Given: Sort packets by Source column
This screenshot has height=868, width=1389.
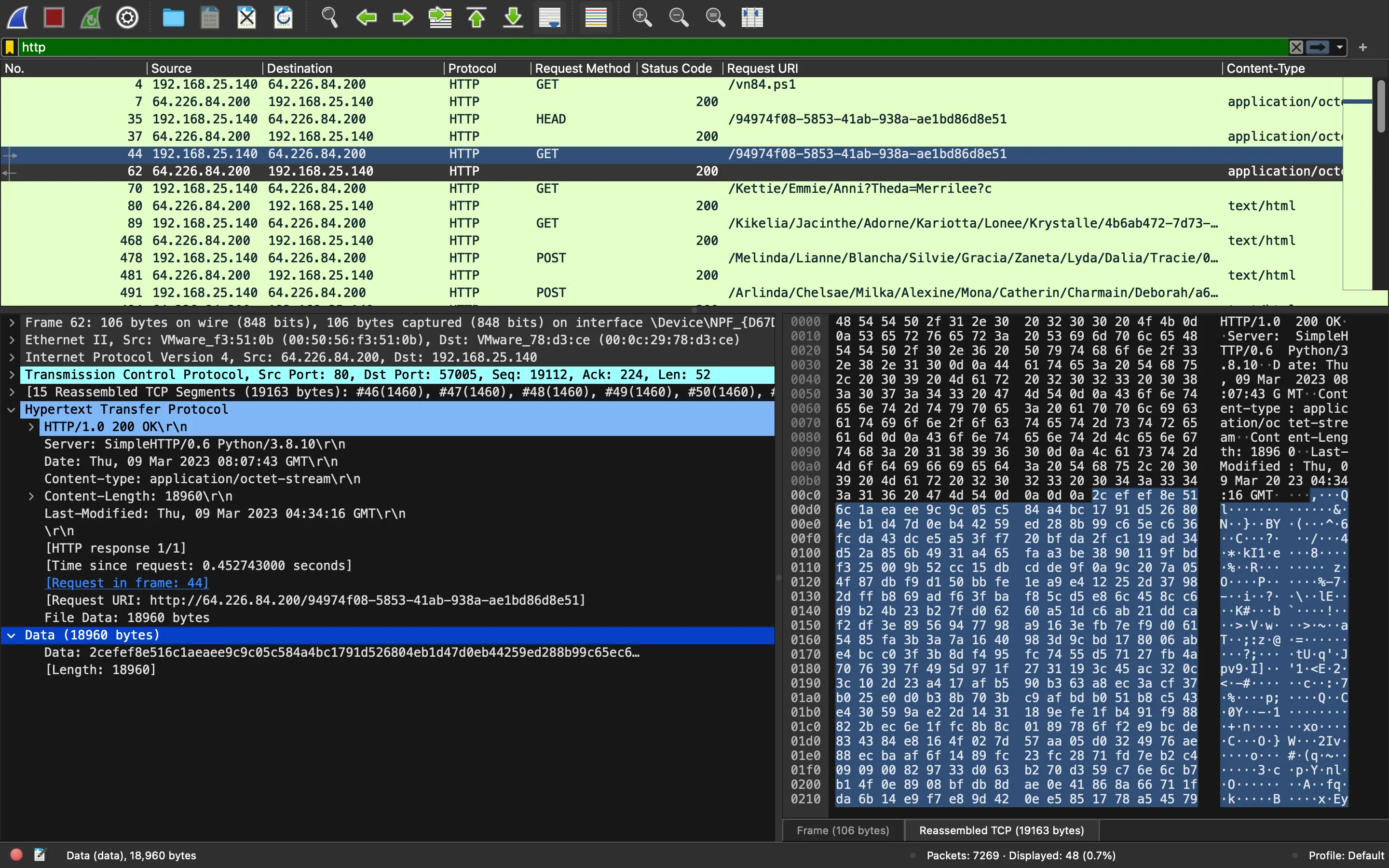Looking at the screenshot, I should click(205, 68).
